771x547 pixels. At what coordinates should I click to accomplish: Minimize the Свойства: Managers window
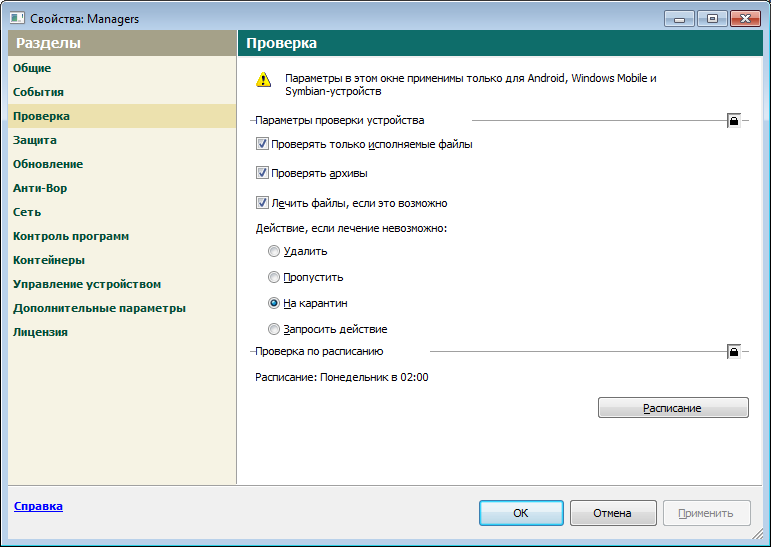[x=680, y=19]
